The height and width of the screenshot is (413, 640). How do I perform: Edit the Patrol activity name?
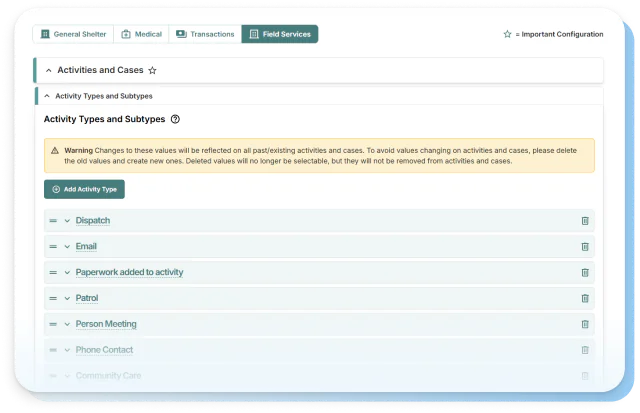[87, 298]
